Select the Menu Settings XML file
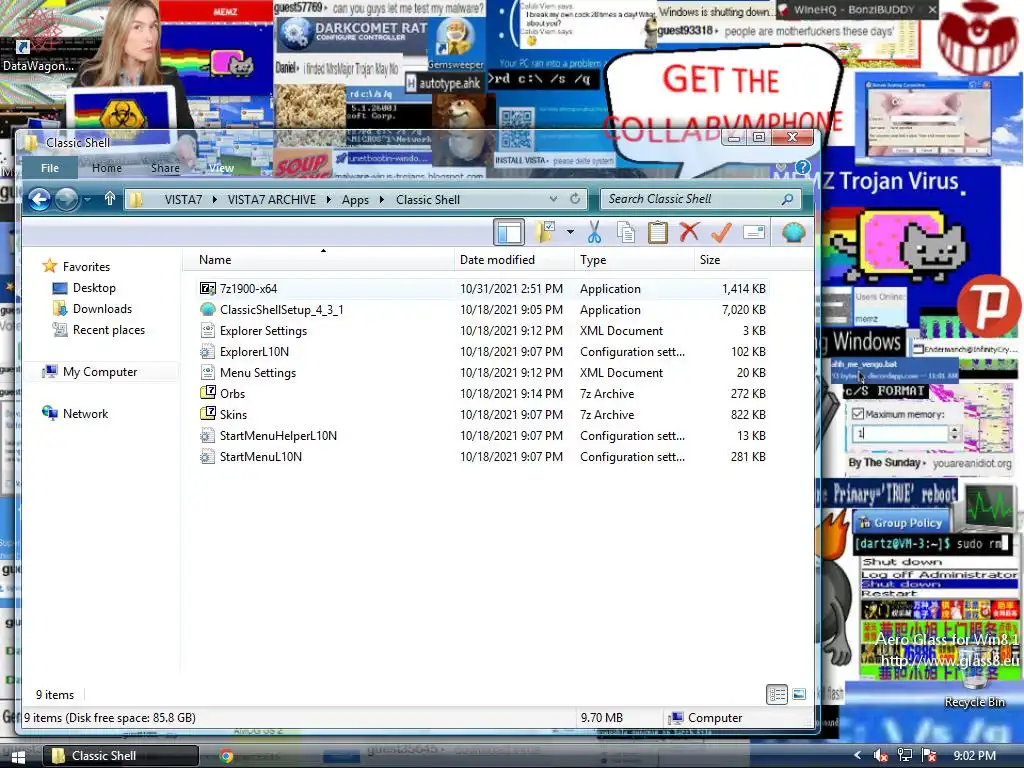This screenshot has width=1024, height=768. point(483,373)
